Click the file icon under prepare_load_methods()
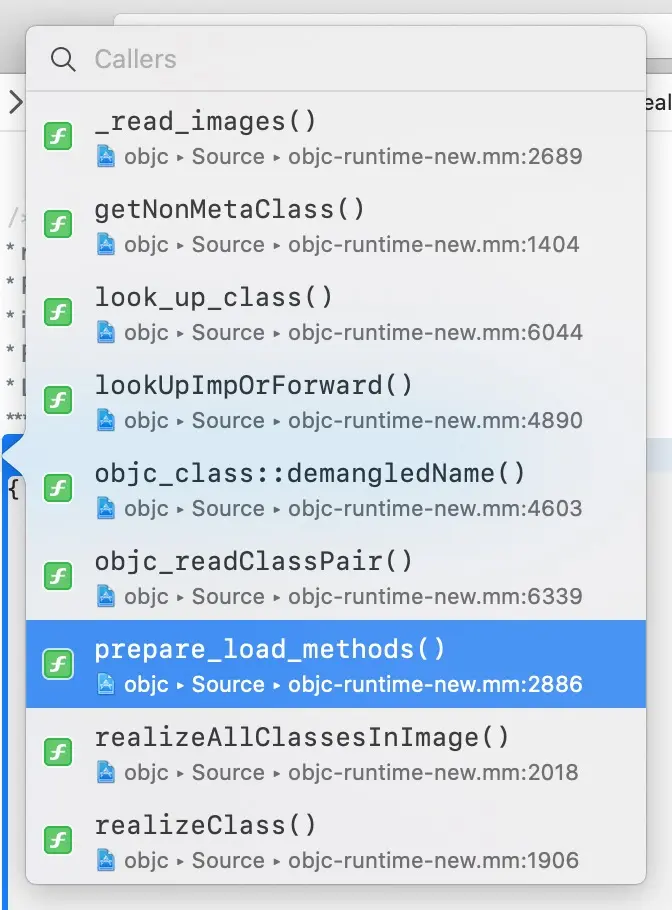672x910 pixels. pyautogui.click(x=106, y=684)
